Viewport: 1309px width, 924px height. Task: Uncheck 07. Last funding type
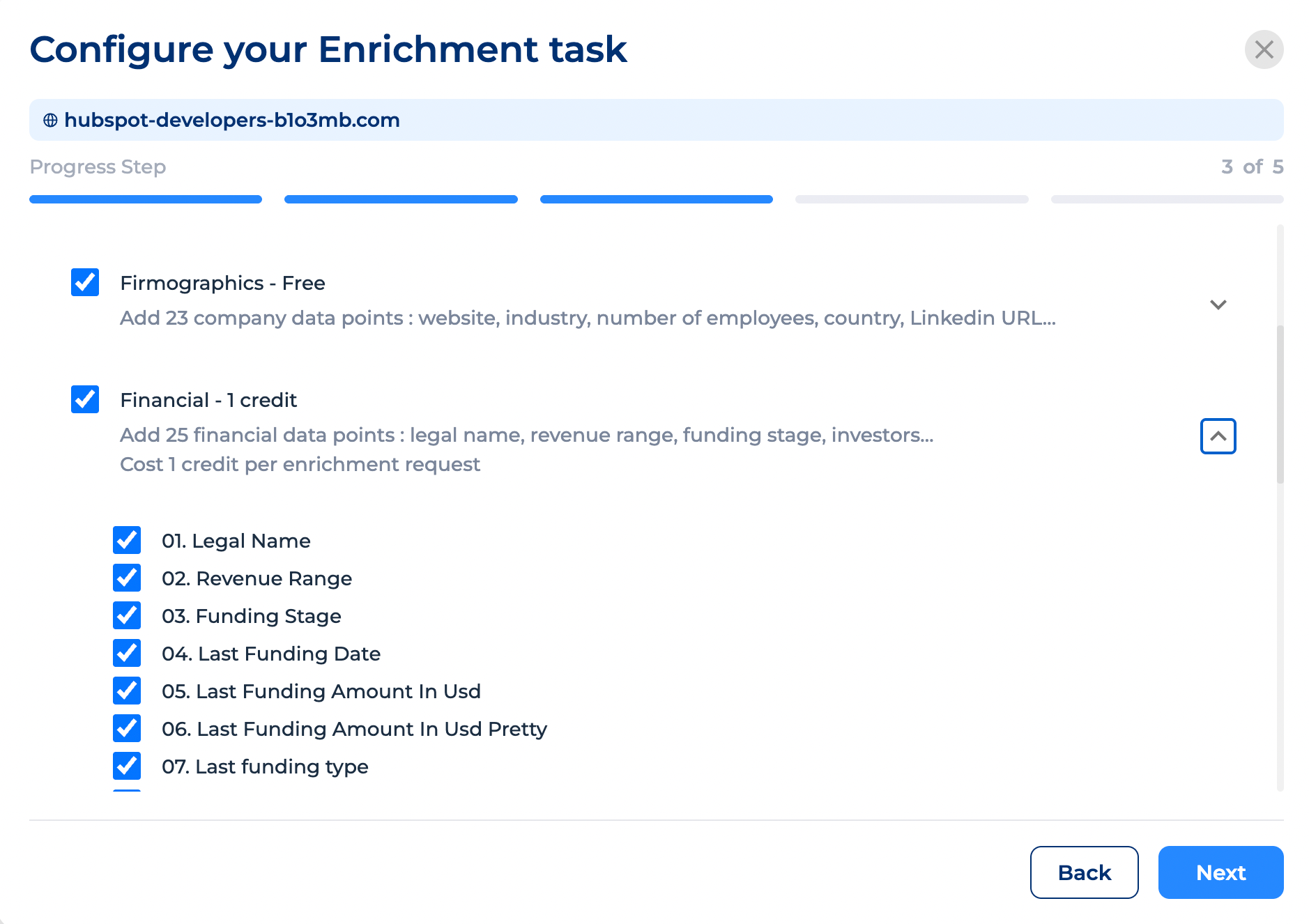click(x=126, y=766)
